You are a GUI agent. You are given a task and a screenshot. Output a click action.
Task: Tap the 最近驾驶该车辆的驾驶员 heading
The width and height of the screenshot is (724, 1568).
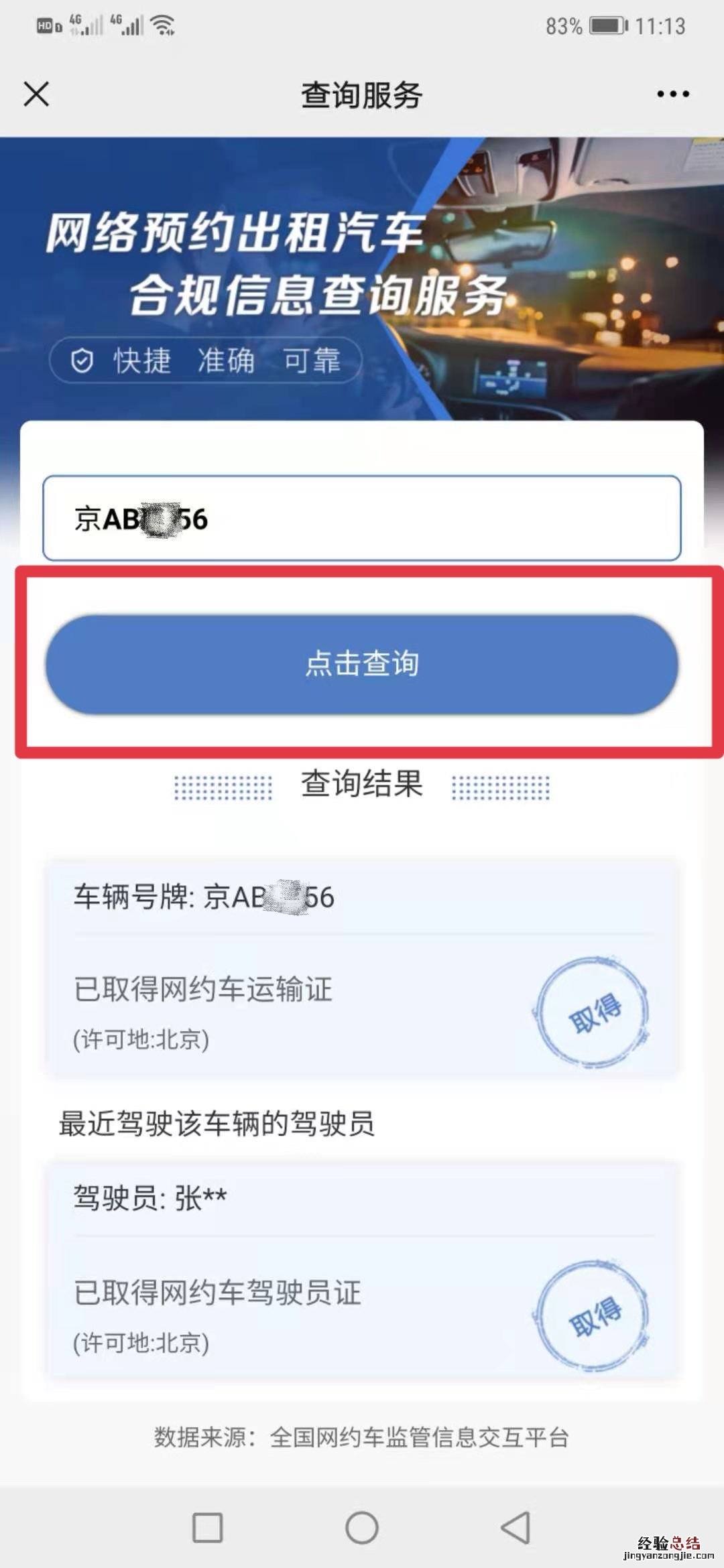[x=217, y=1124]
